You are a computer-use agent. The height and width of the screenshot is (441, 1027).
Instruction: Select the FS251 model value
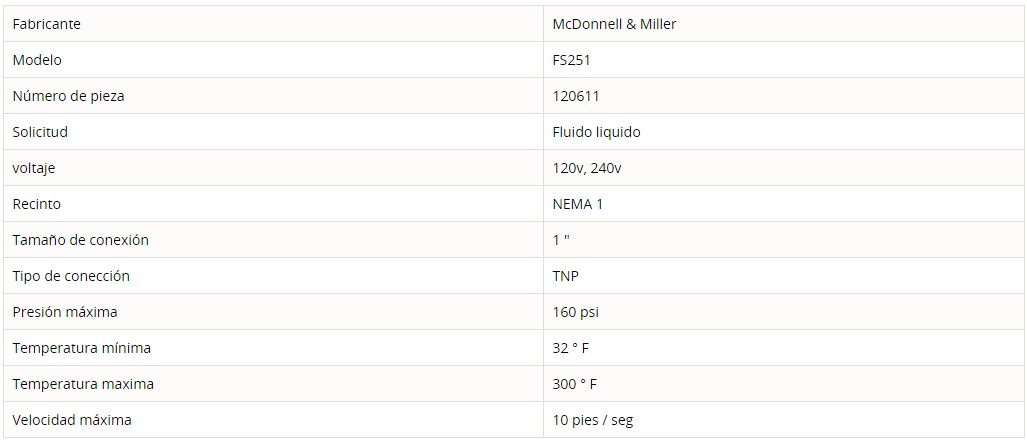click(572, 60)
